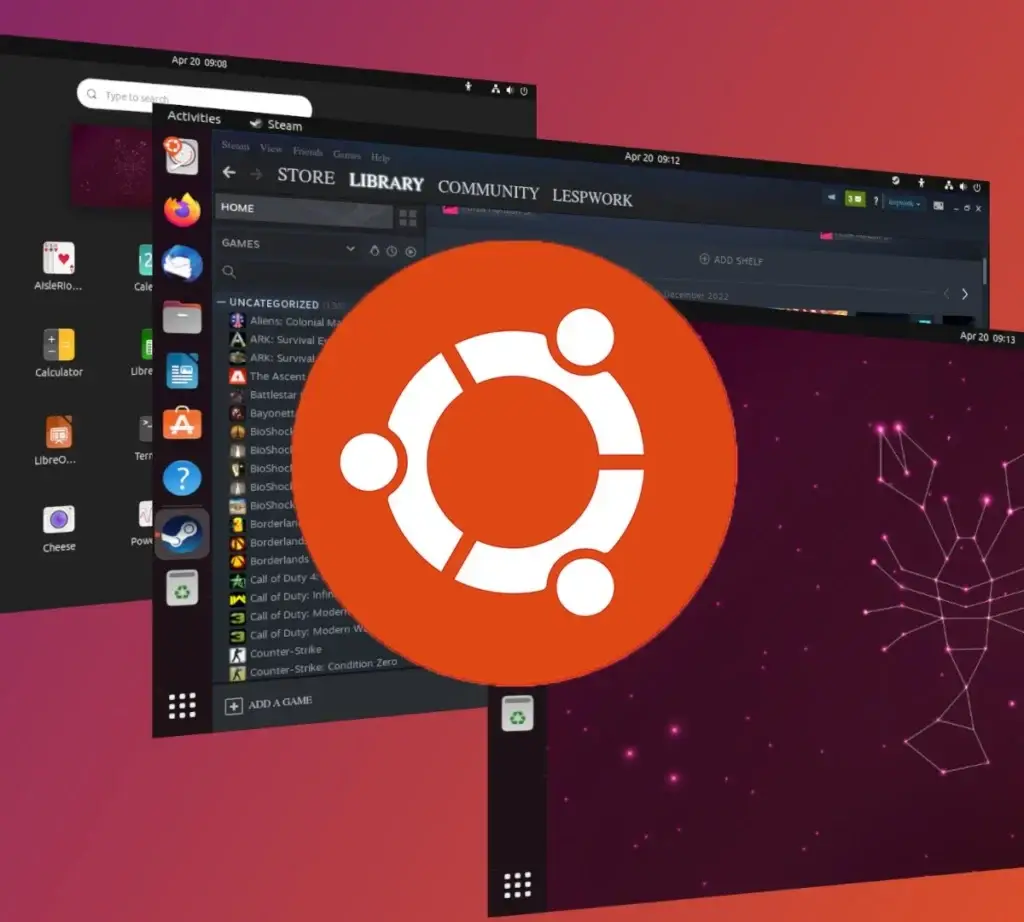Open Steam's question-mark help icon
Viewport: 1024px width, 922px height.
(877, 200)
